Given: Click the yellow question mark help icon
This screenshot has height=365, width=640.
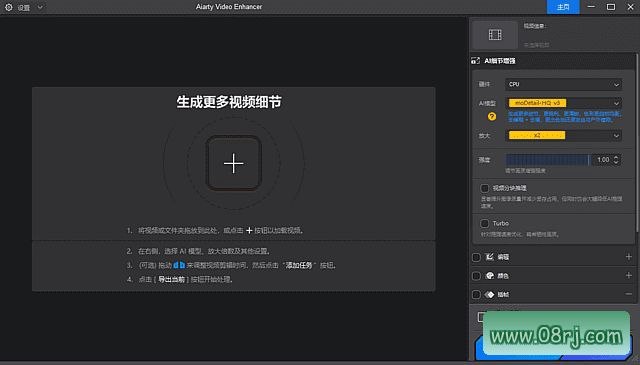Looking at the screenshot, I should 492,117.
